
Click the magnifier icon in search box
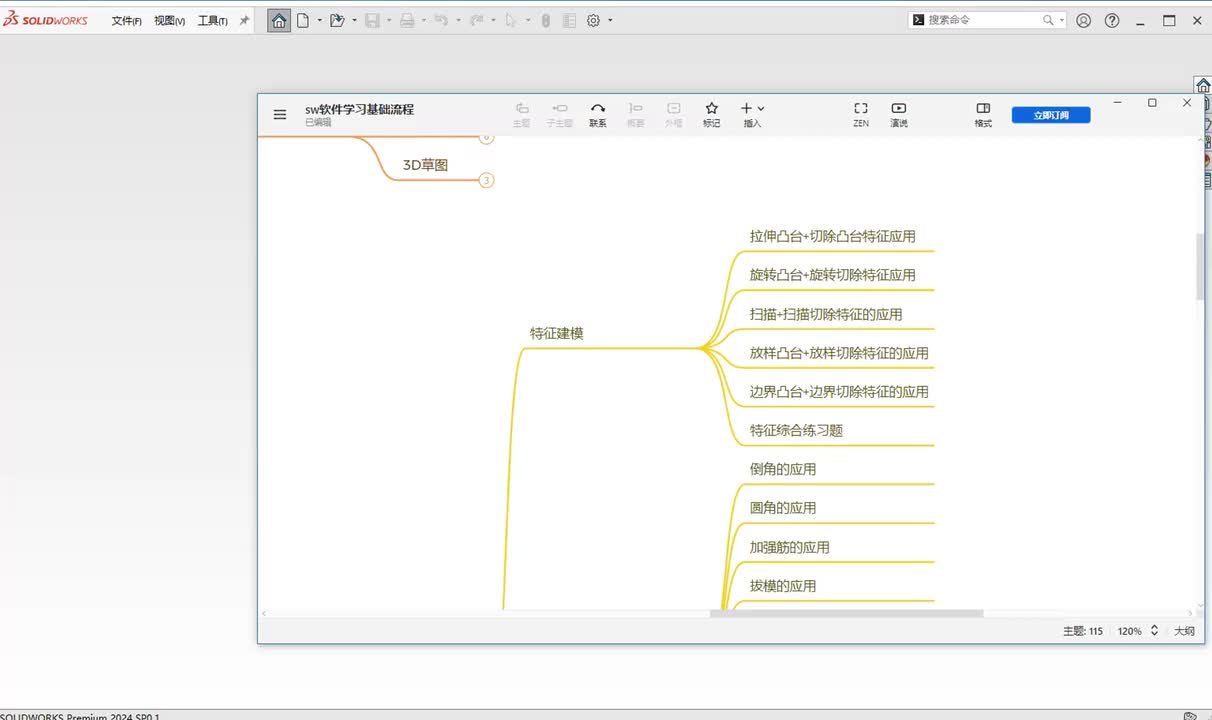(1048, 20)
